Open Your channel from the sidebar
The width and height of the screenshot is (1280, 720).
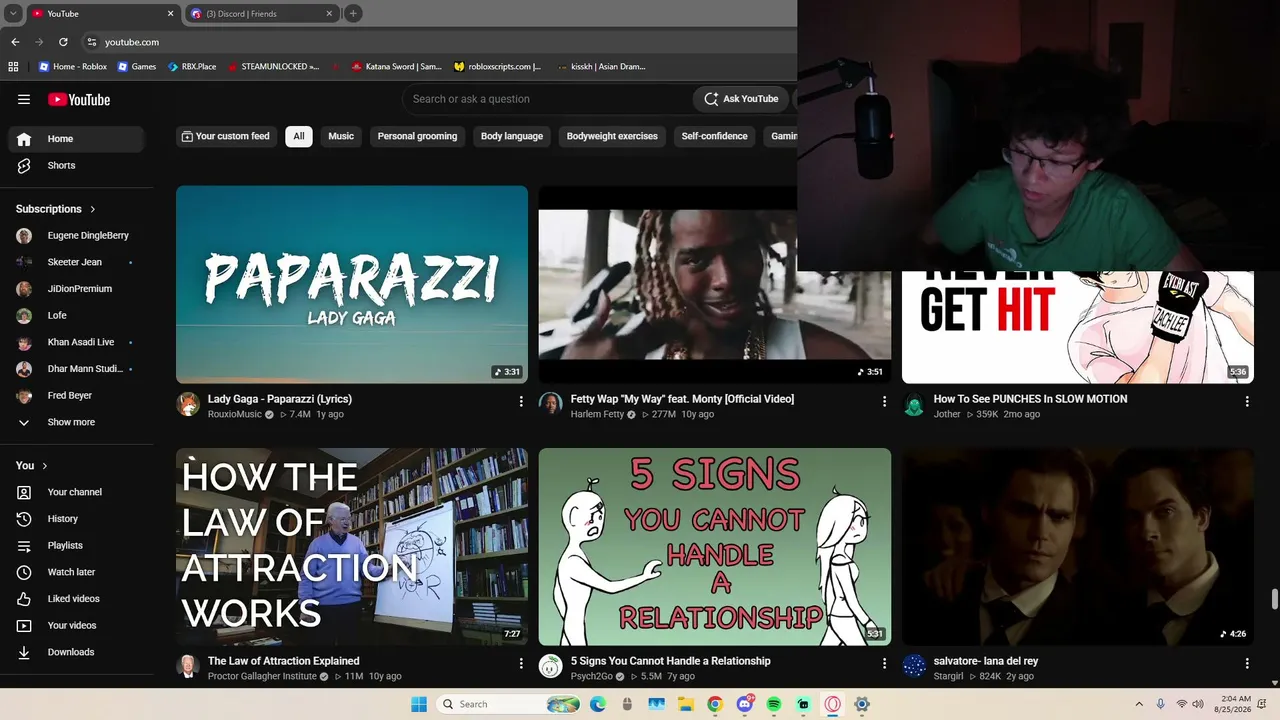pos(77,492)
